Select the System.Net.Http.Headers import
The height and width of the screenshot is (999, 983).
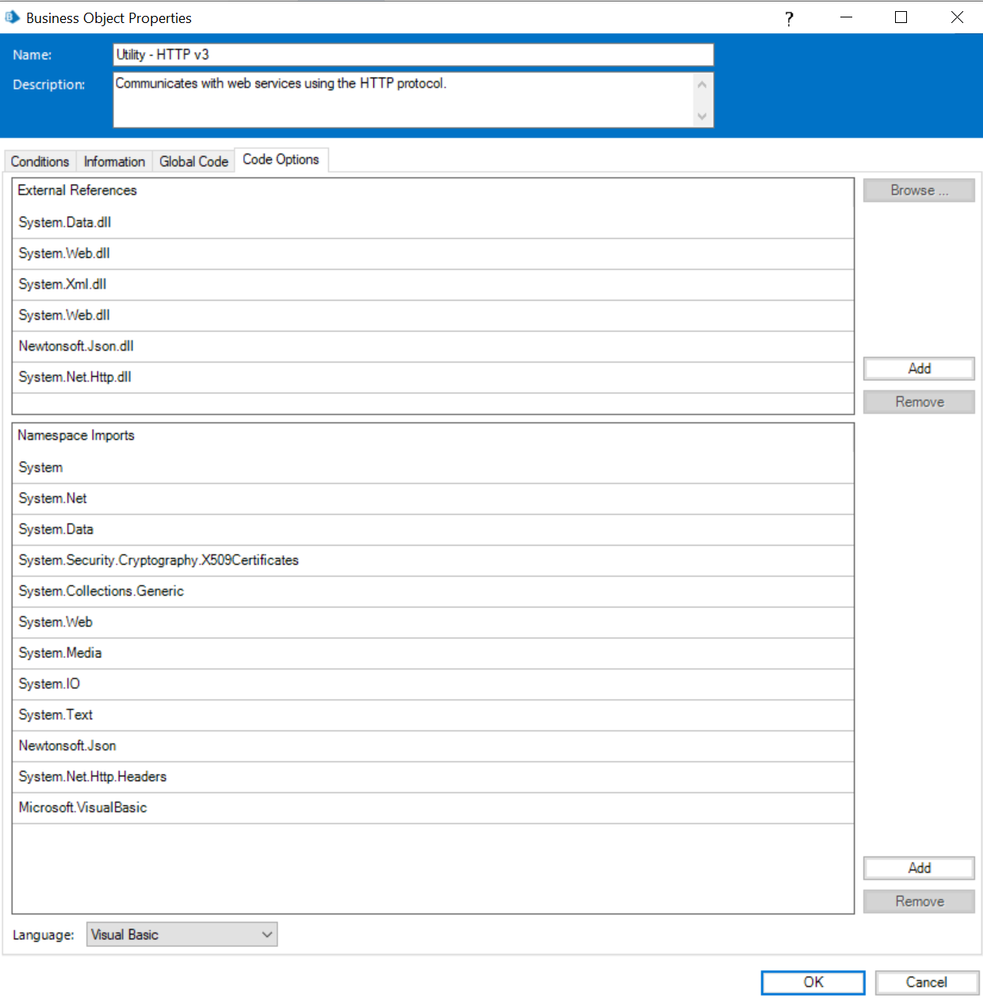pyautogui.click(x=433, y=777)
